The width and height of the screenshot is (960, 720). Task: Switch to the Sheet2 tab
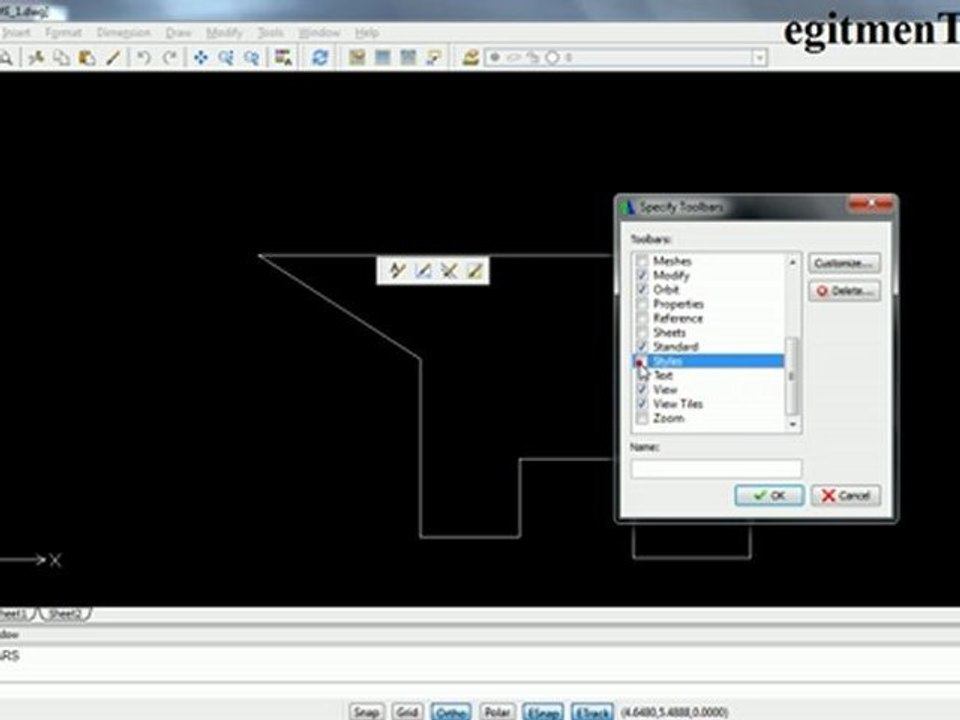point(66,613)
